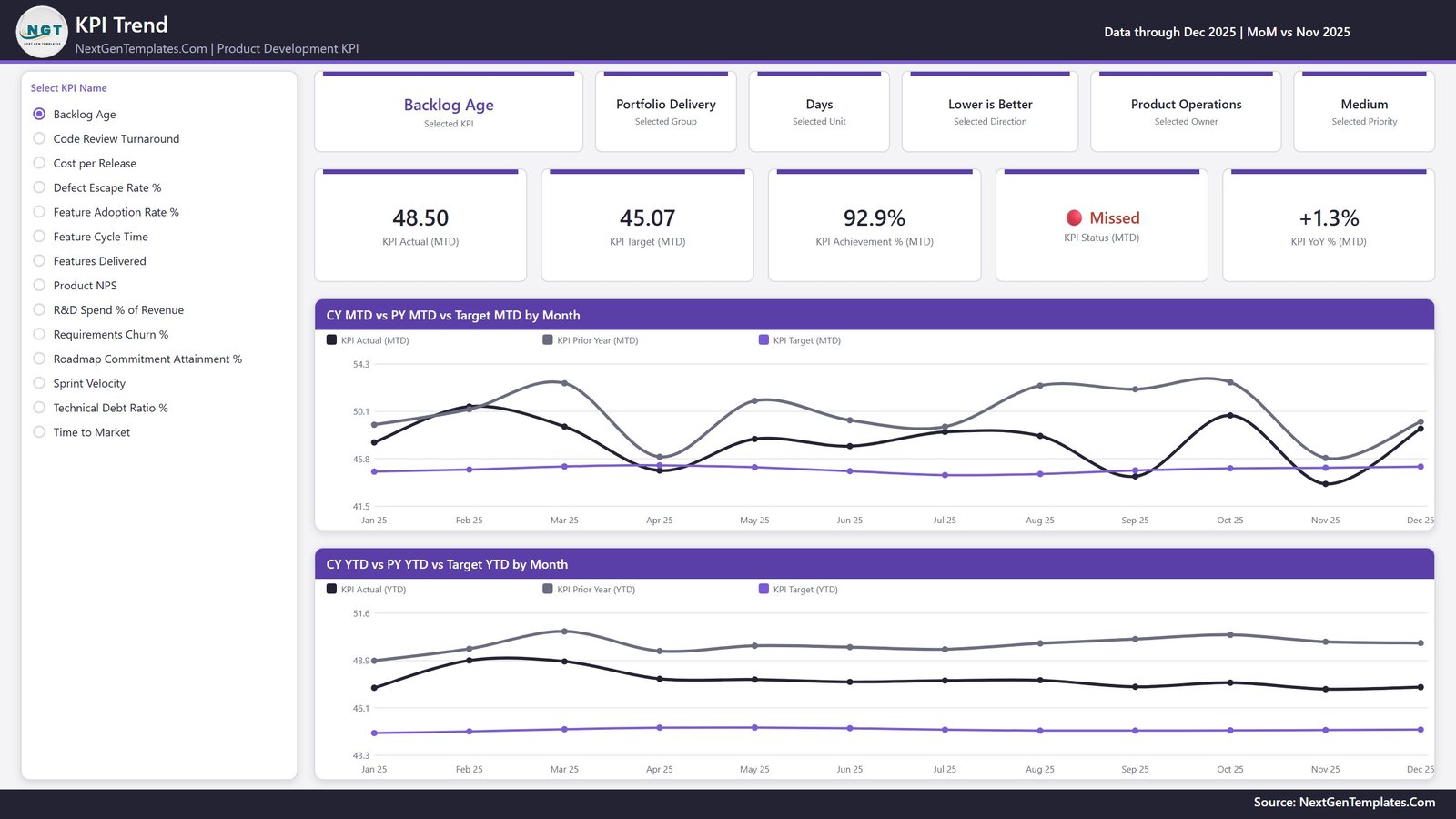Click the 92.9% KPI Achievement value

pos(875,218)
